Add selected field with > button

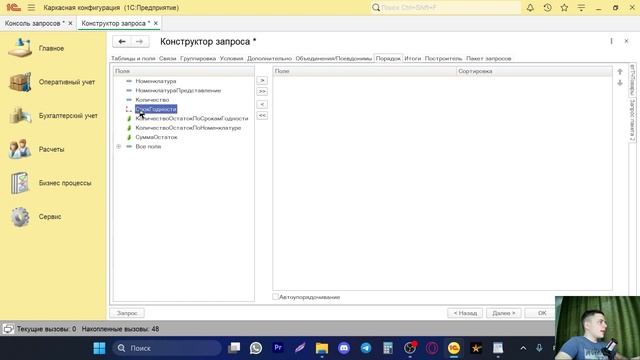[262, 80]
